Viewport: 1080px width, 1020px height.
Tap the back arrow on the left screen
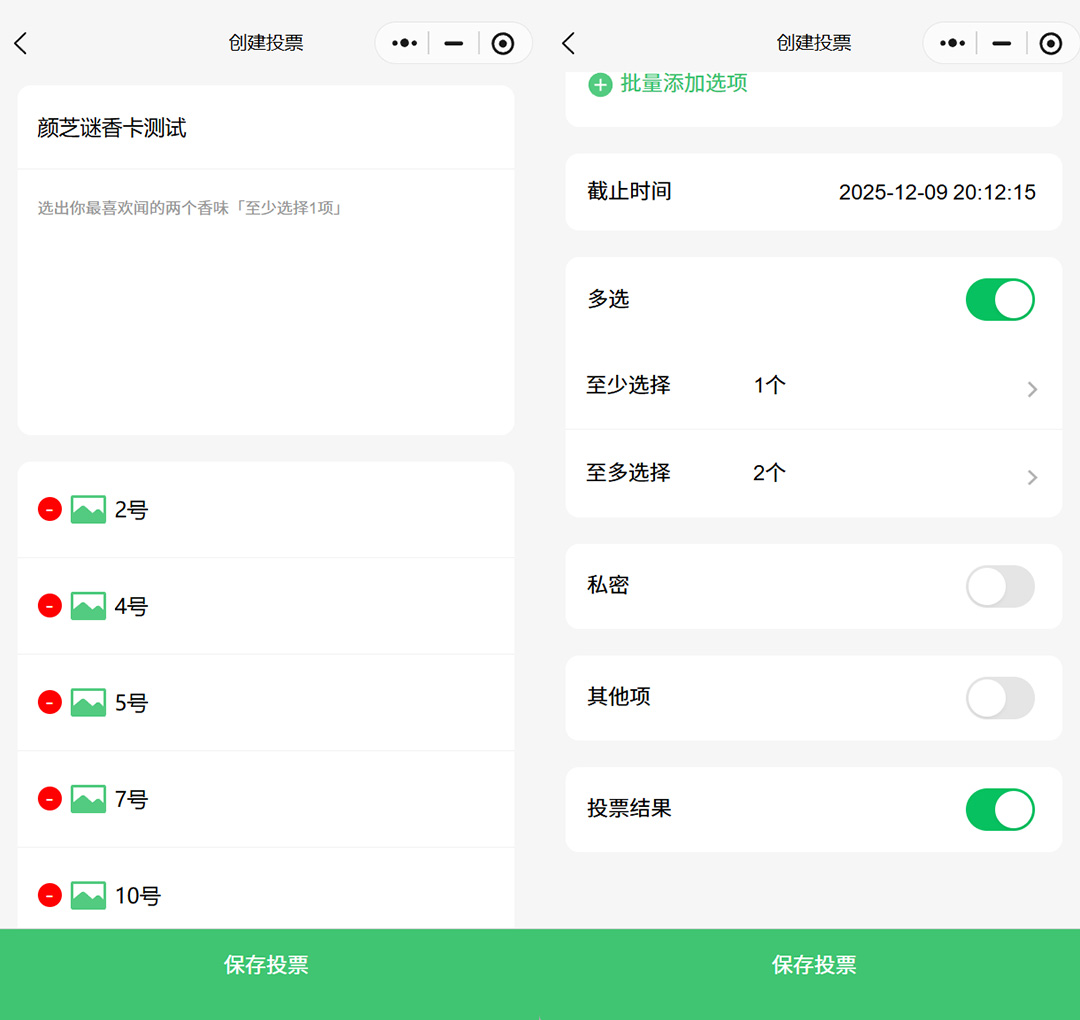22,43
